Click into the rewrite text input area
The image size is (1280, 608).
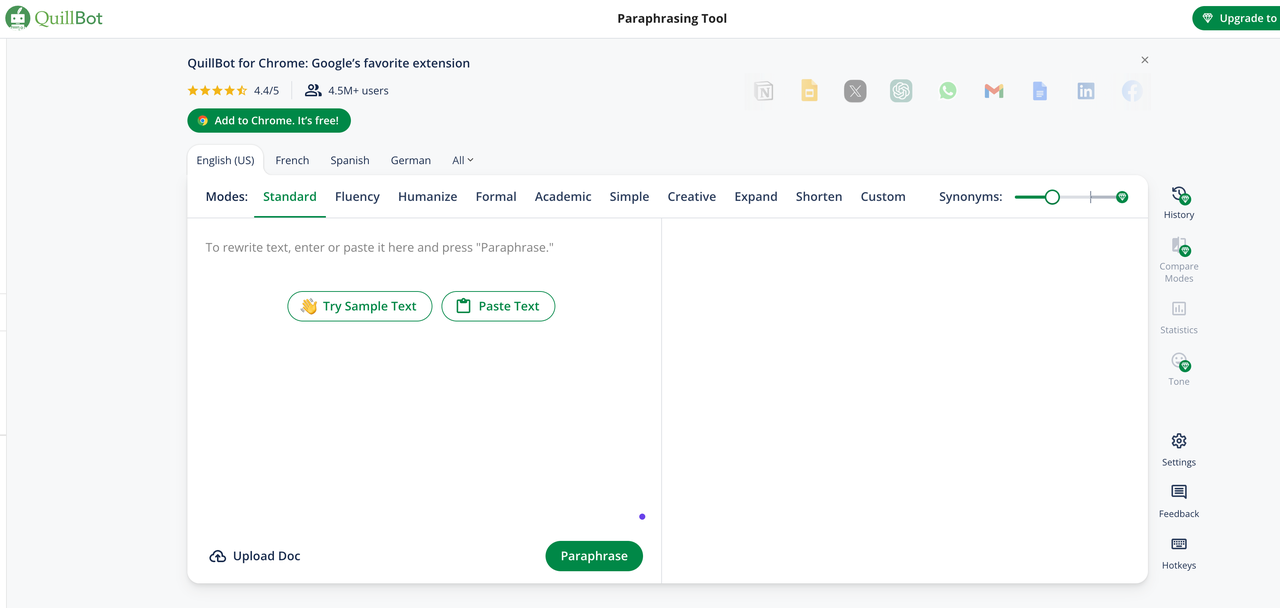[424, 247]
